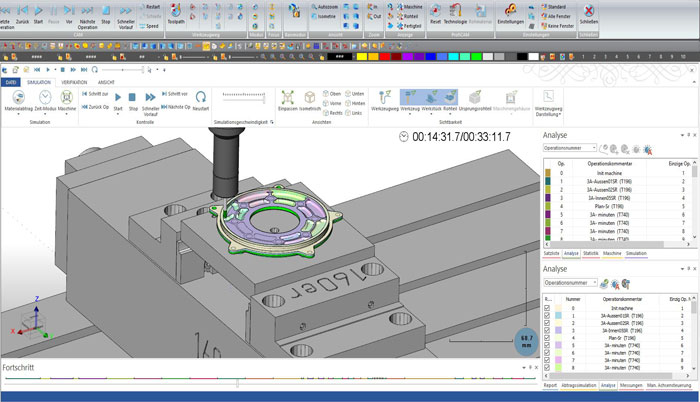The width and height of the screenshot is (700, 402).
Task: Open the Statistik tab in upper panel
Action: point(591,254)
